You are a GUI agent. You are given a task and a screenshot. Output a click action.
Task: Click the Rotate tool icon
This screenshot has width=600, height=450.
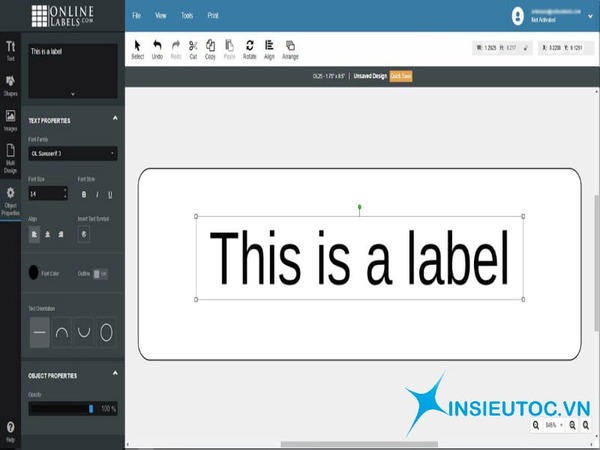(249, 48)
